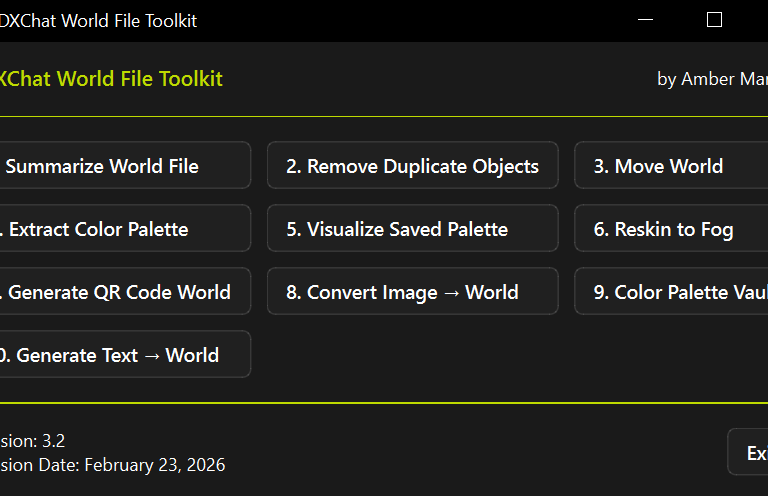Choose Reskin to Fog
Screen dimensions: 768x496
pyautogui.click(x=670, y=229)
